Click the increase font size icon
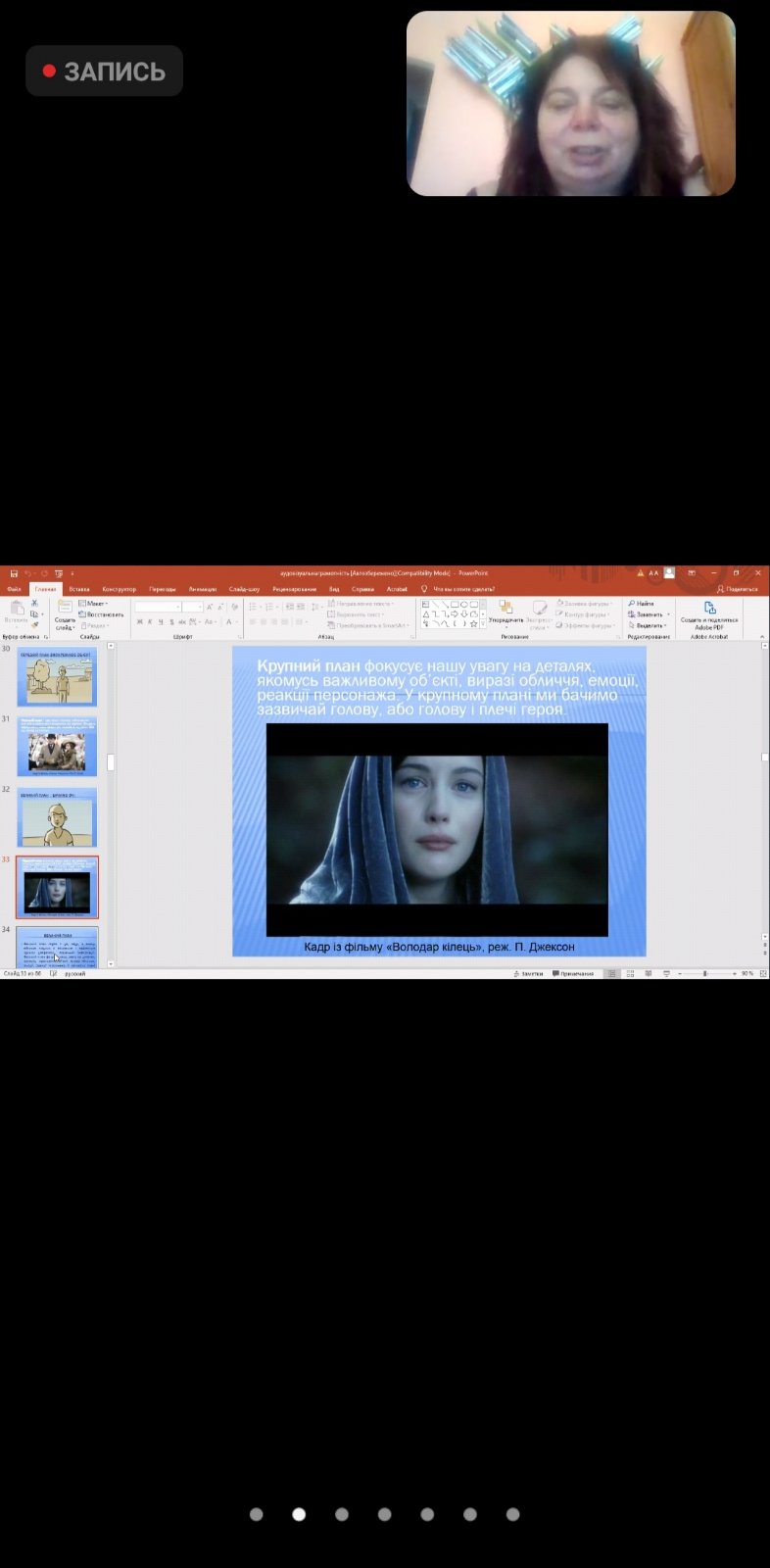This screenshot has height=1568, width=770. (209, 607)
